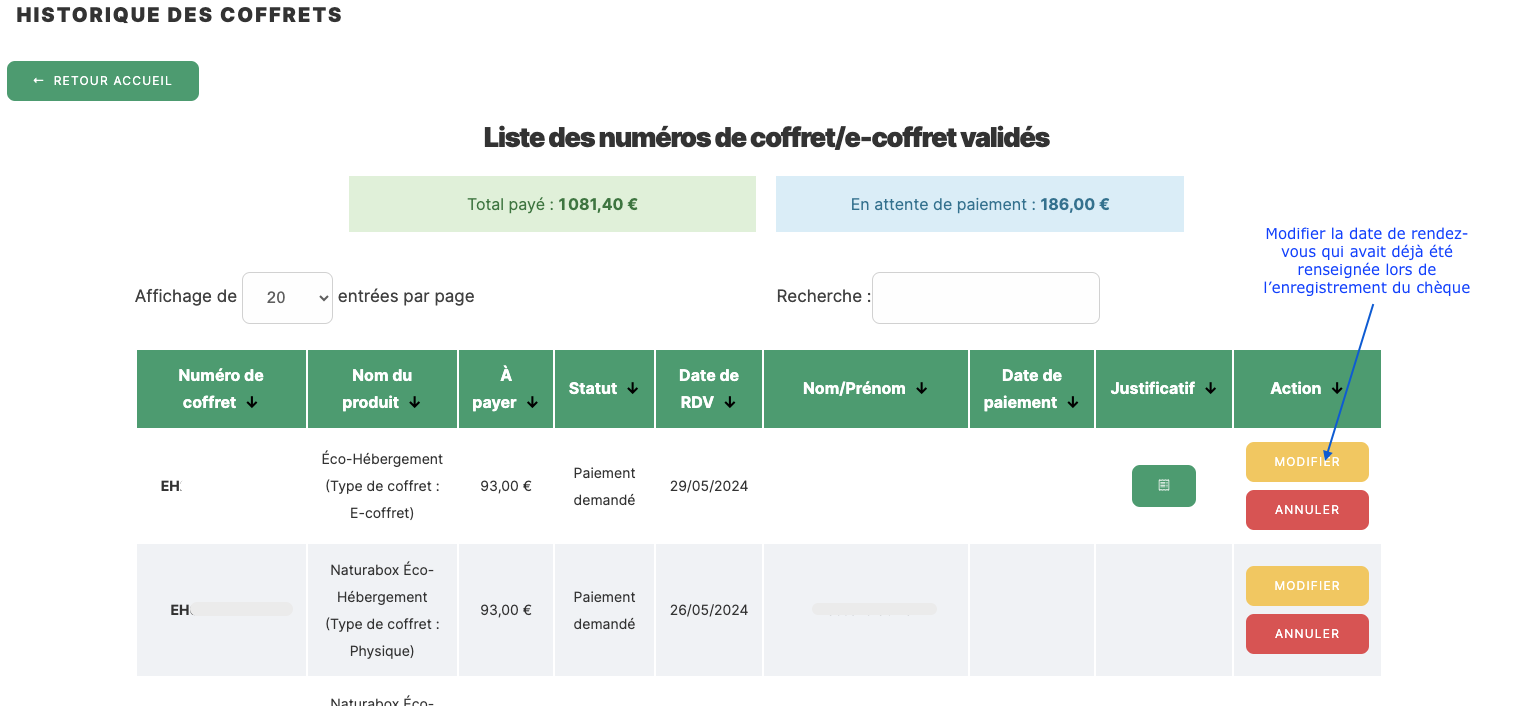Sort by Statut arrow
1519x706 pixels.
point(633,389)
